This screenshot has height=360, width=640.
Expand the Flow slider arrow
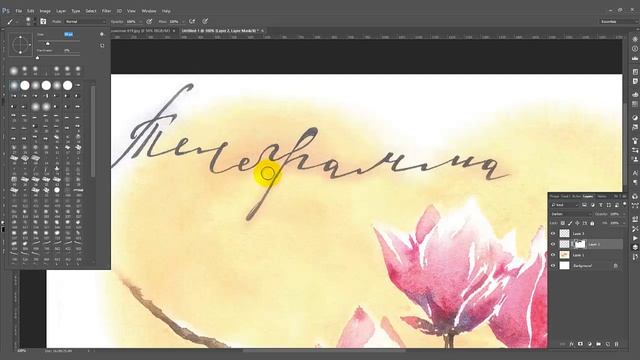point(183,22)
